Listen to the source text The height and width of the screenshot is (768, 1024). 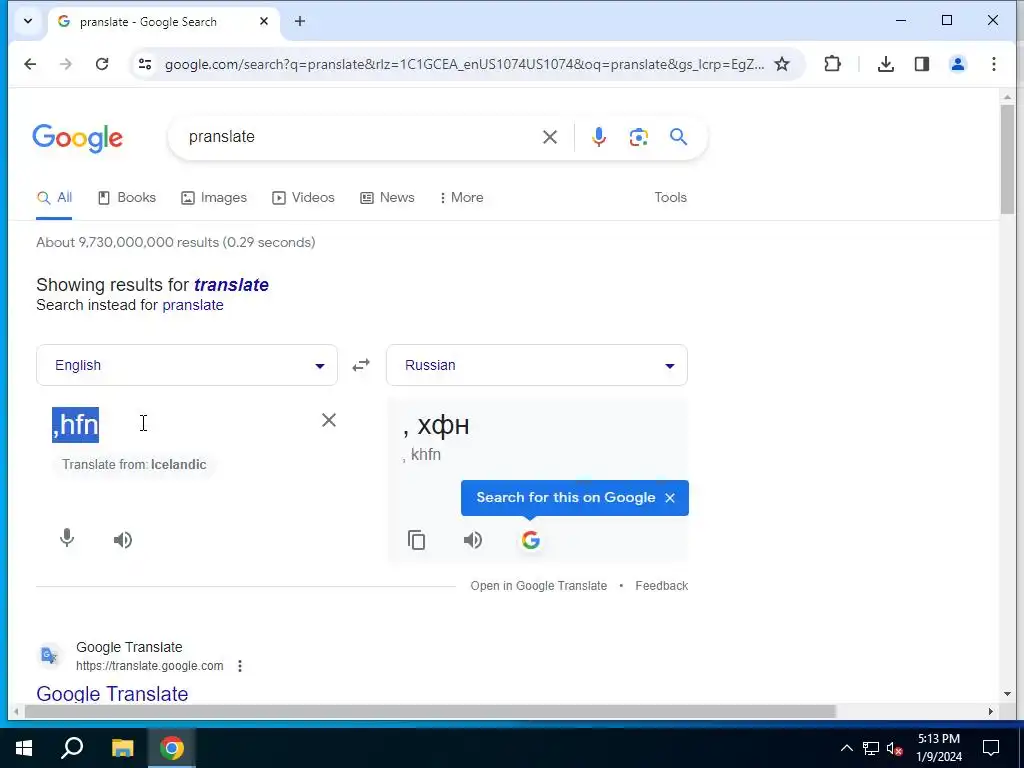click(123, 539)
